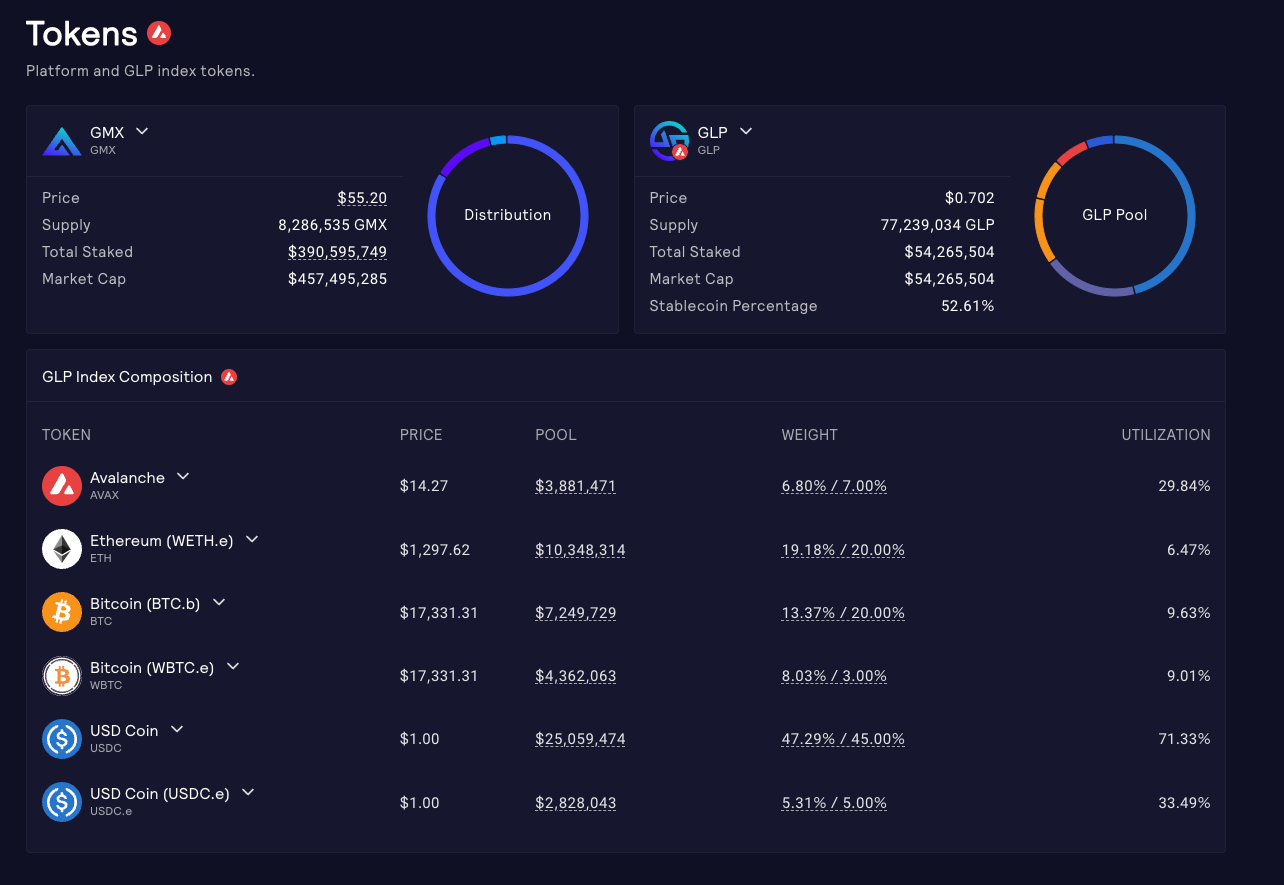The image size is (1284, 885).
Task: Expand the USD Coin row dropdown chevron
Action: [177, 730]
